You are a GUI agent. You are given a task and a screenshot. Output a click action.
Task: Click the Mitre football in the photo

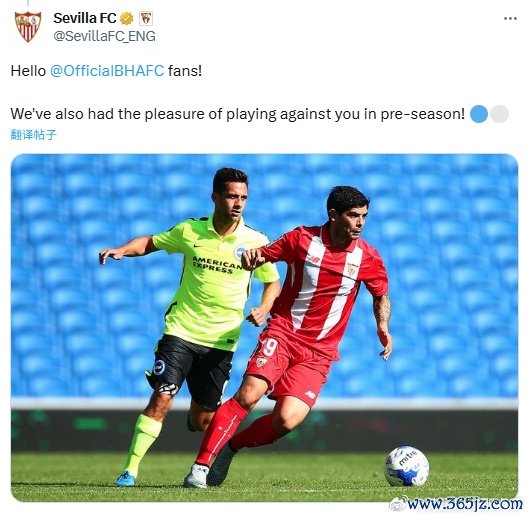(407, 466)
